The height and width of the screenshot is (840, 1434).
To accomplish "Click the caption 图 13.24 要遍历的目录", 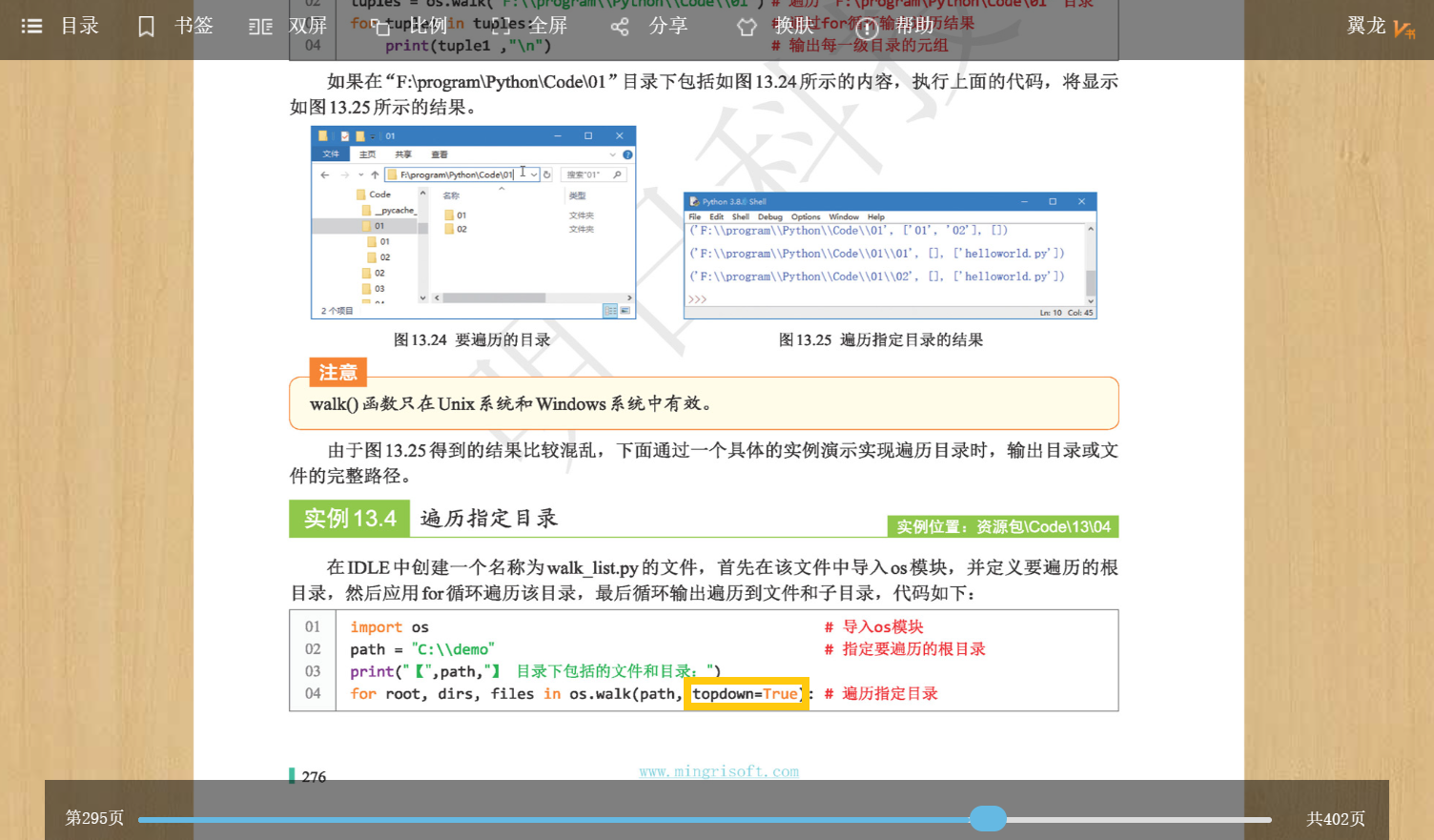I will (472, 340).
